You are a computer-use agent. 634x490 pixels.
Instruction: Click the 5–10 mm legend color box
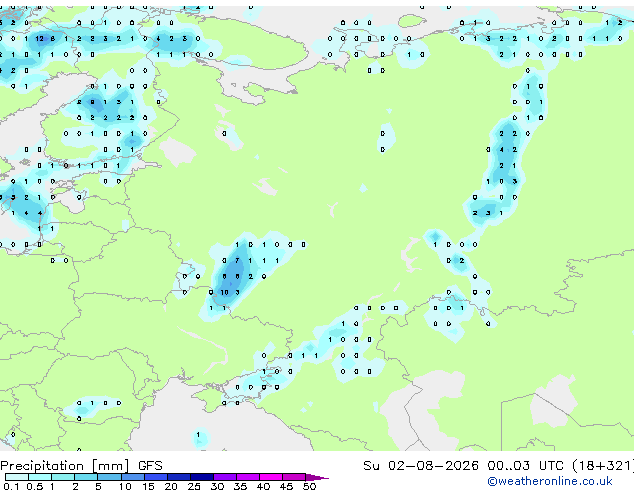point(110,477)
